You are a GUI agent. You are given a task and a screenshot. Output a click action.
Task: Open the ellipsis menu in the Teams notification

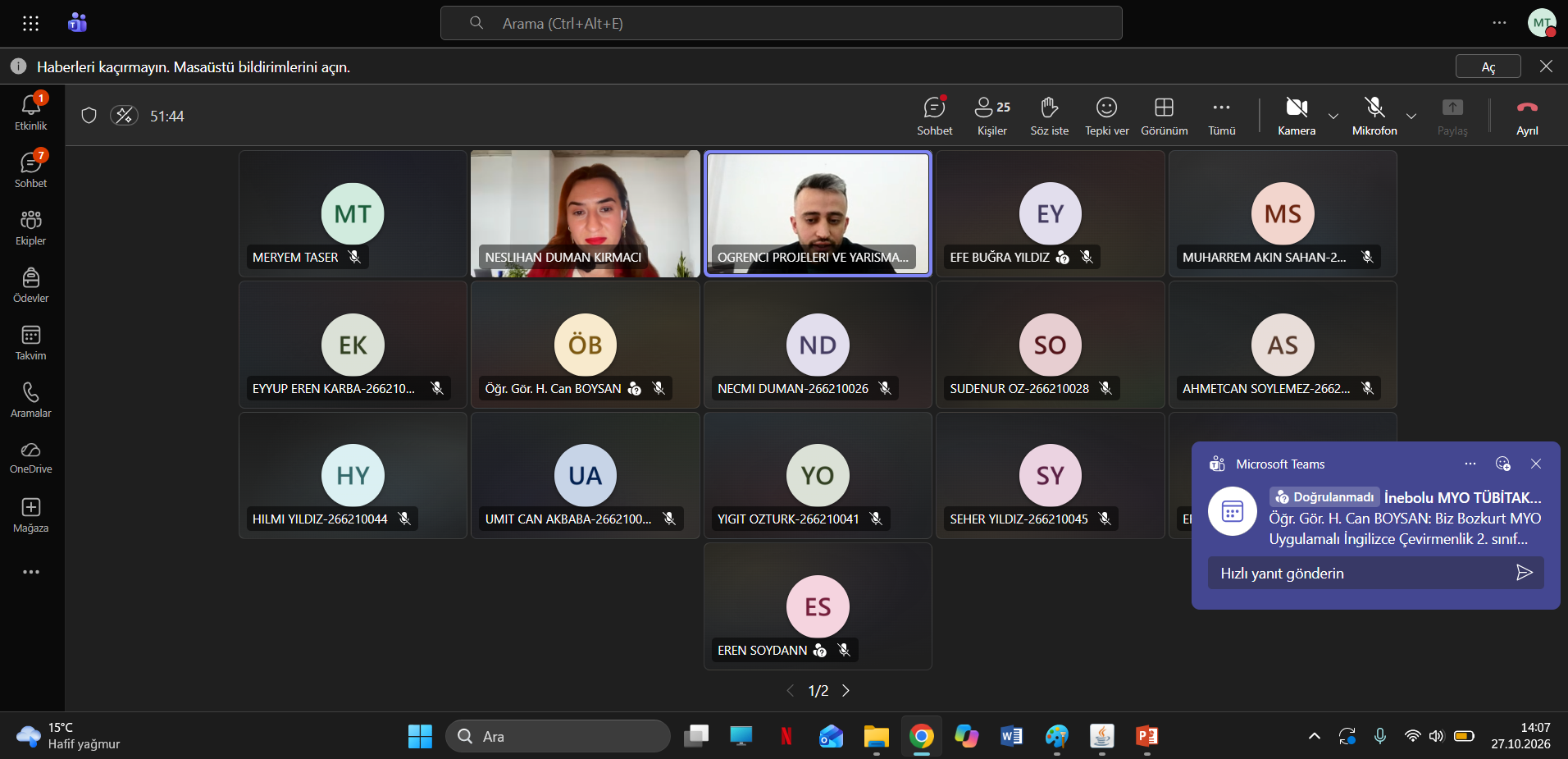(1470, 464)
